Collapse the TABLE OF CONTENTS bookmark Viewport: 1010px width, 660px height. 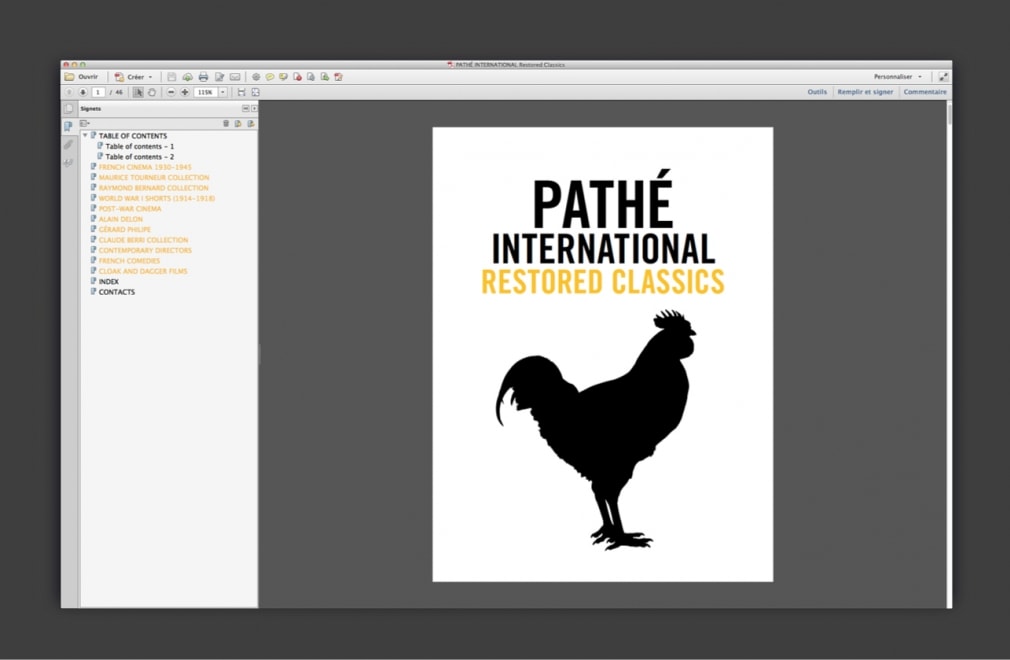(85, 135)
